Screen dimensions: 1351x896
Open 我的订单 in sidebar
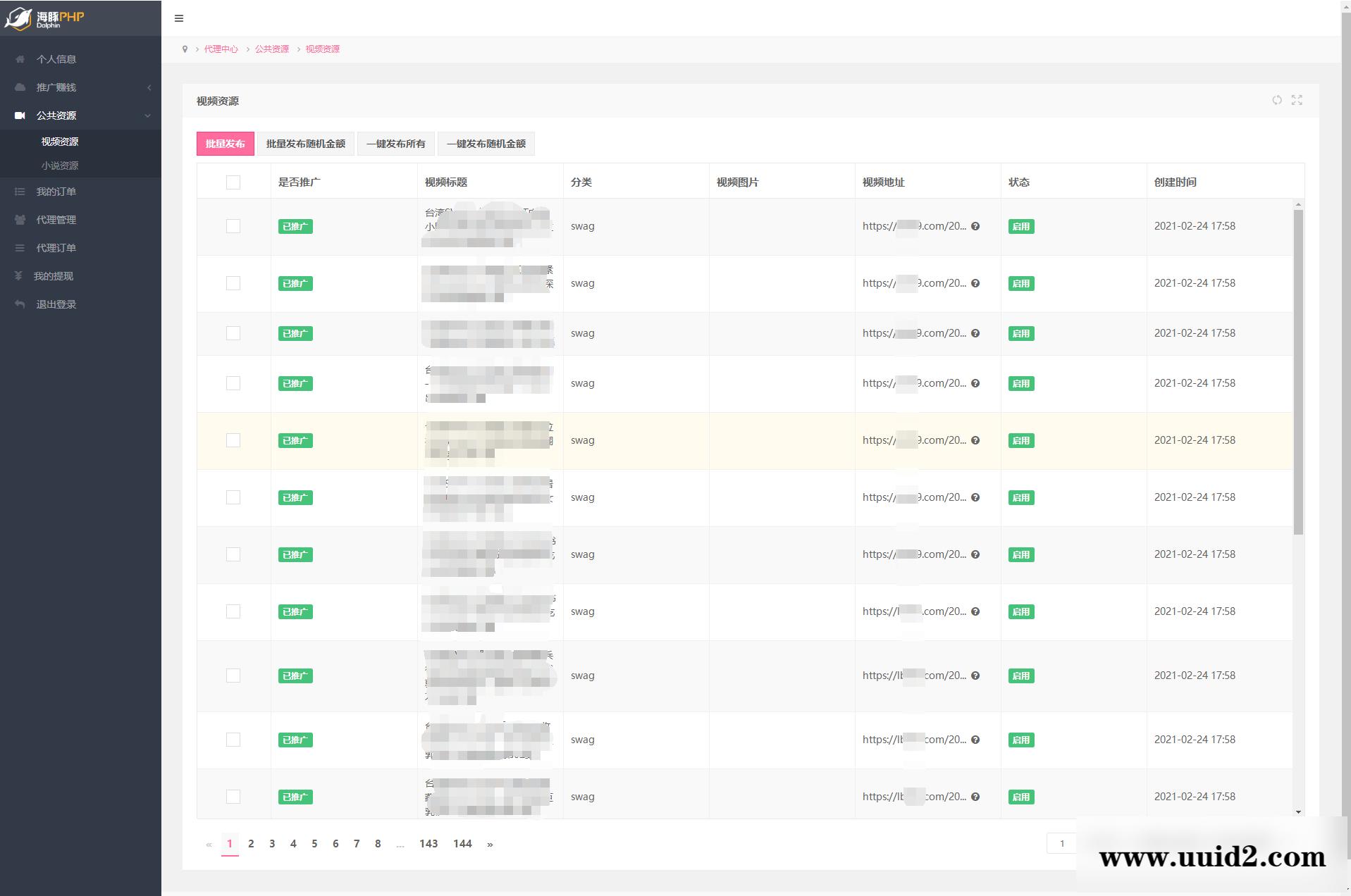(56, 192)
